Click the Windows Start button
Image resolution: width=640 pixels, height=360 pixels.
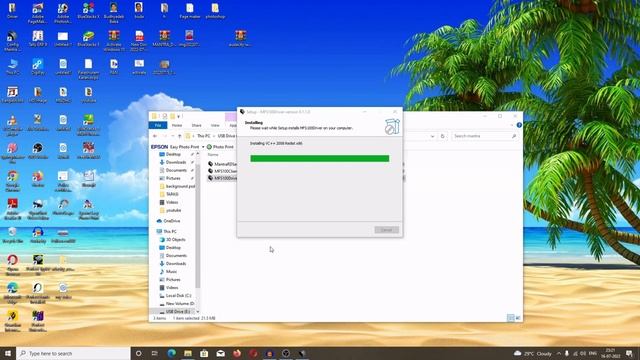tap(8, 353)
